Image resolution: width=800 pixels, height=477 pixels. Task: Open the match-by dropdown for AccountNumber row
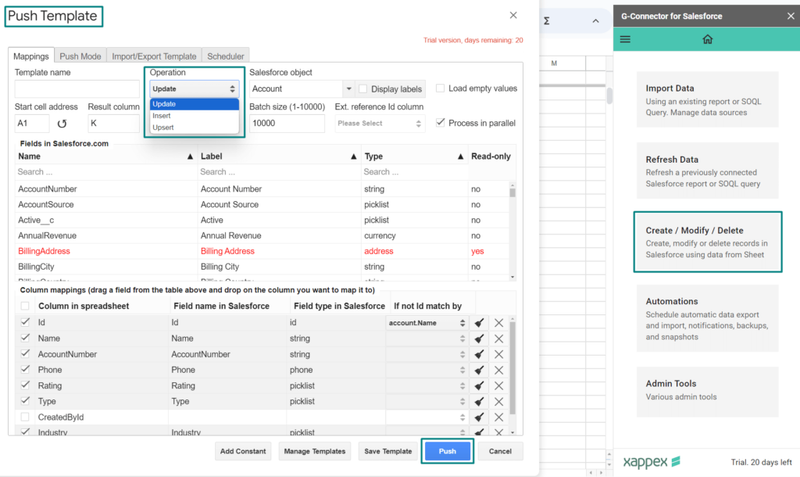427,355
